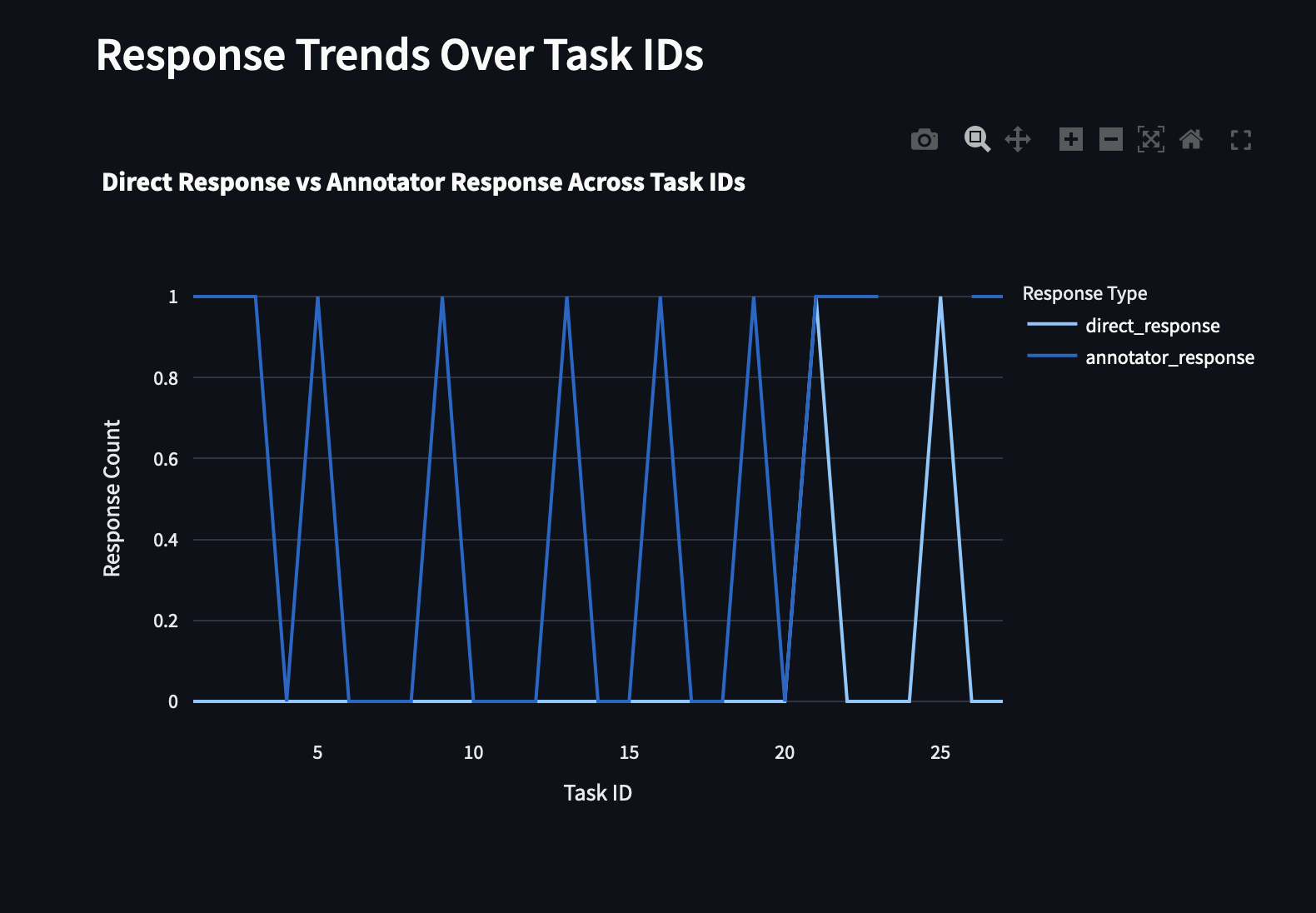Click the chart title Direct Response vs Annotator Response
The width and height of the screenshot is (1316, 913).
[x=423, y=182]
